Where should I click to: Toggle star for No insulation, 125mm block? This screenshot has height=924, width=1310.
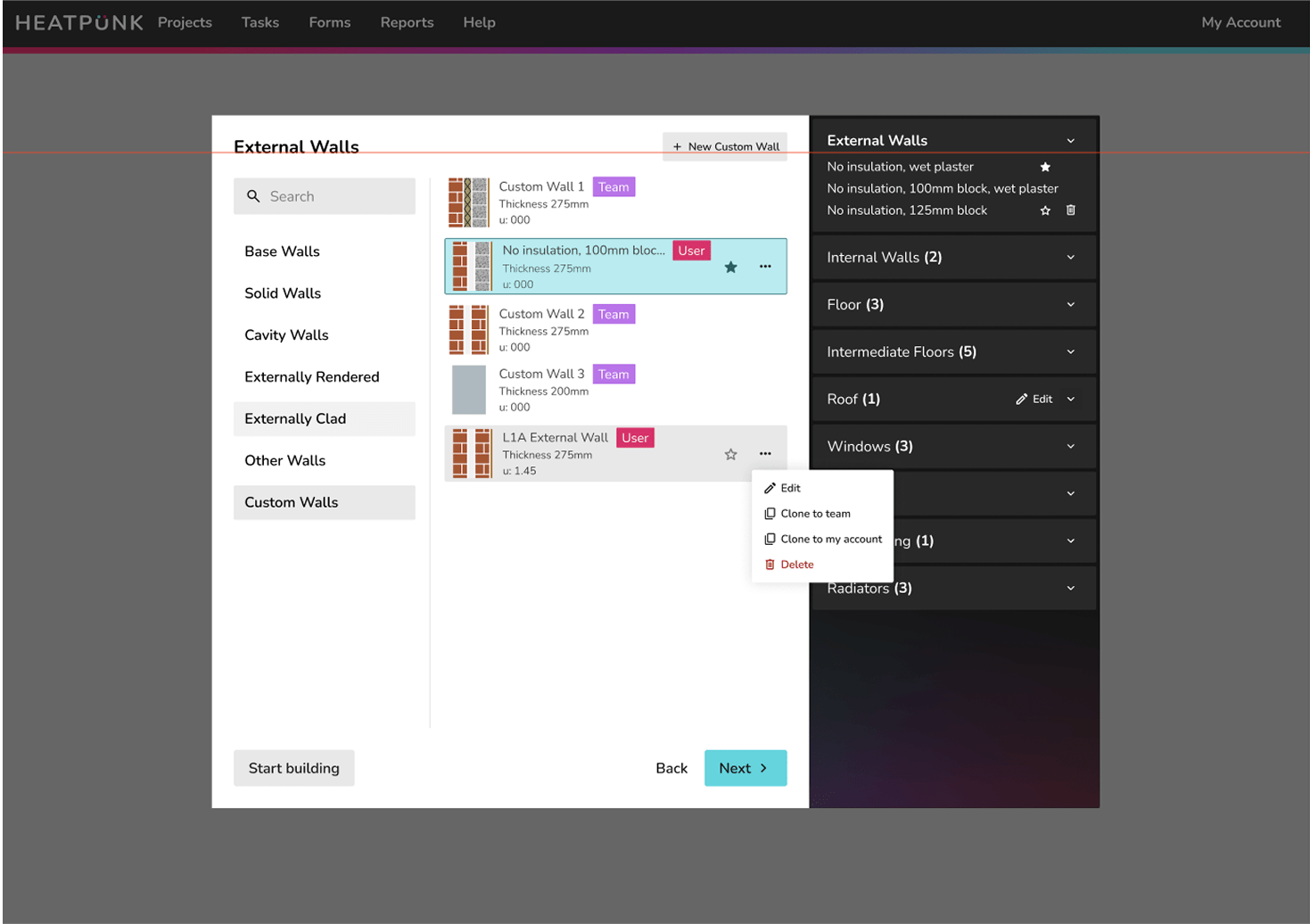1045,210
